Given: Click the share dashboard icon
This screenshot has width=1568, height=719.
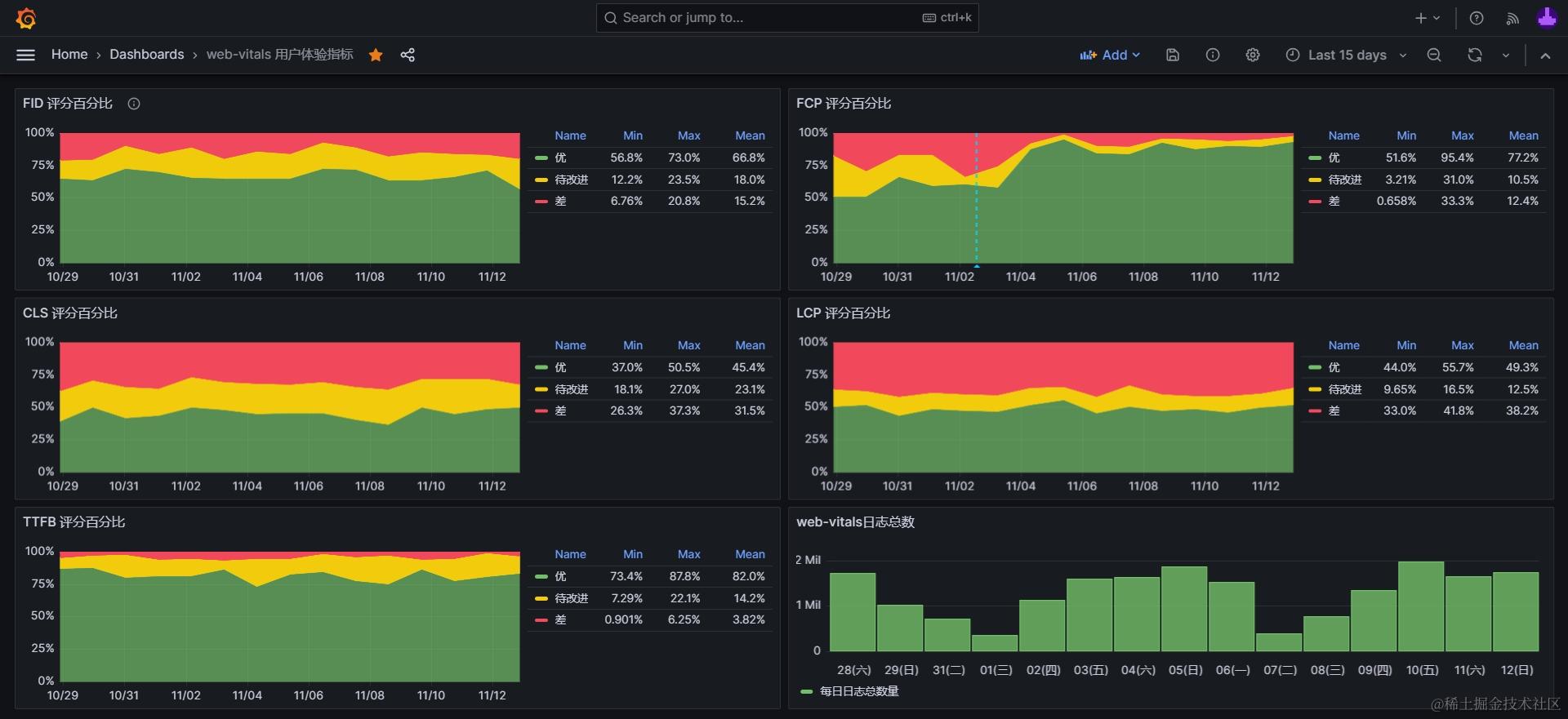Looking at the screenshot, I should (x=408, y=55).
